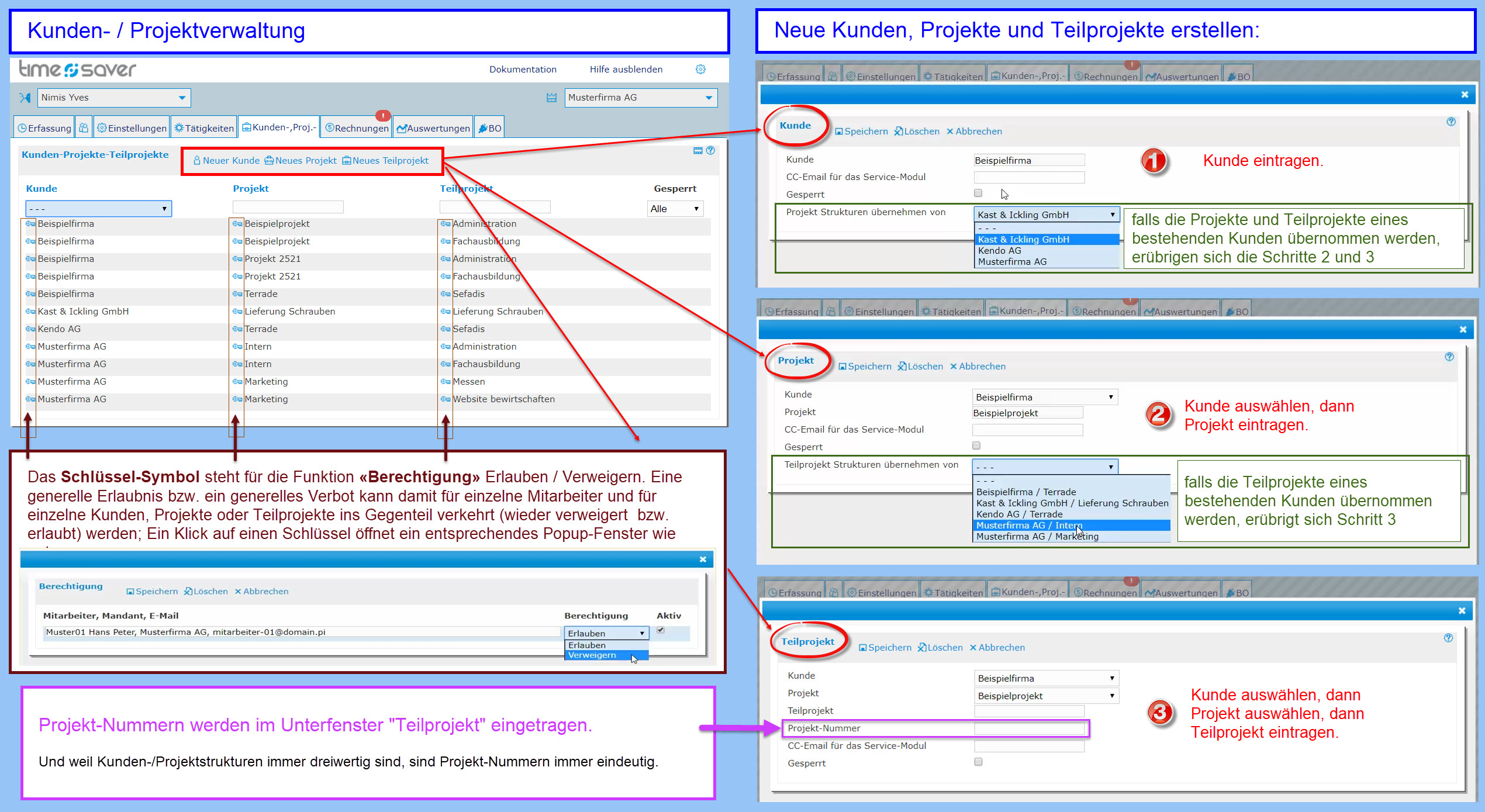Click the key icon beside project Lieferung Schrauben
The image size is (1485, 812).
237,312
